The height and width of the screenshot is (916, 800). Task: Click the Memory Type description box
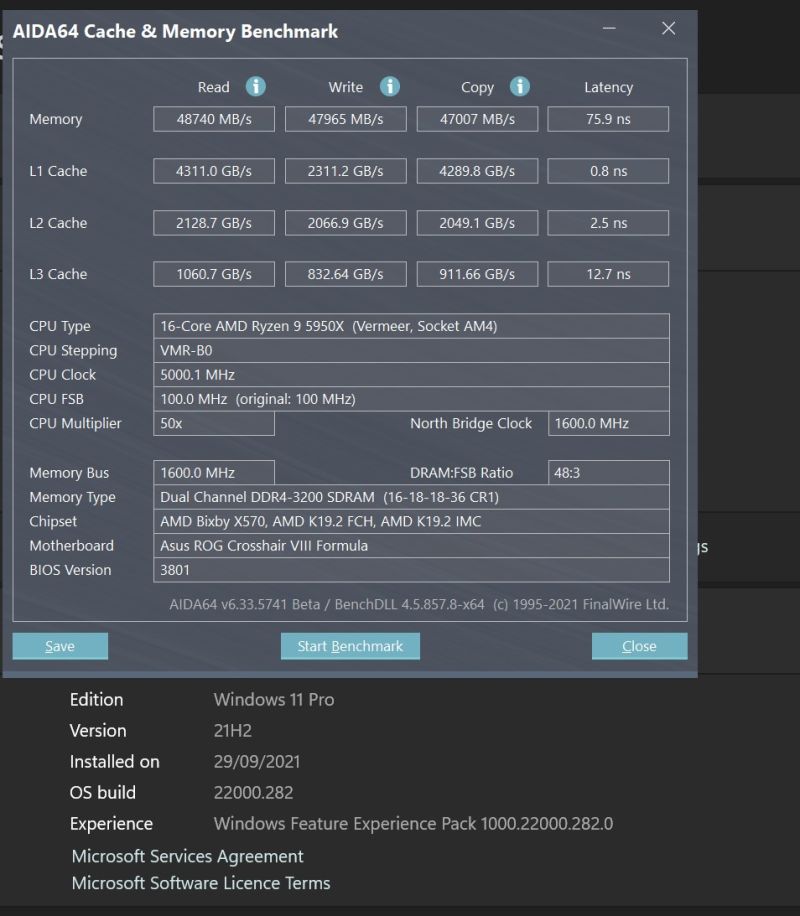tap(412, 497)
